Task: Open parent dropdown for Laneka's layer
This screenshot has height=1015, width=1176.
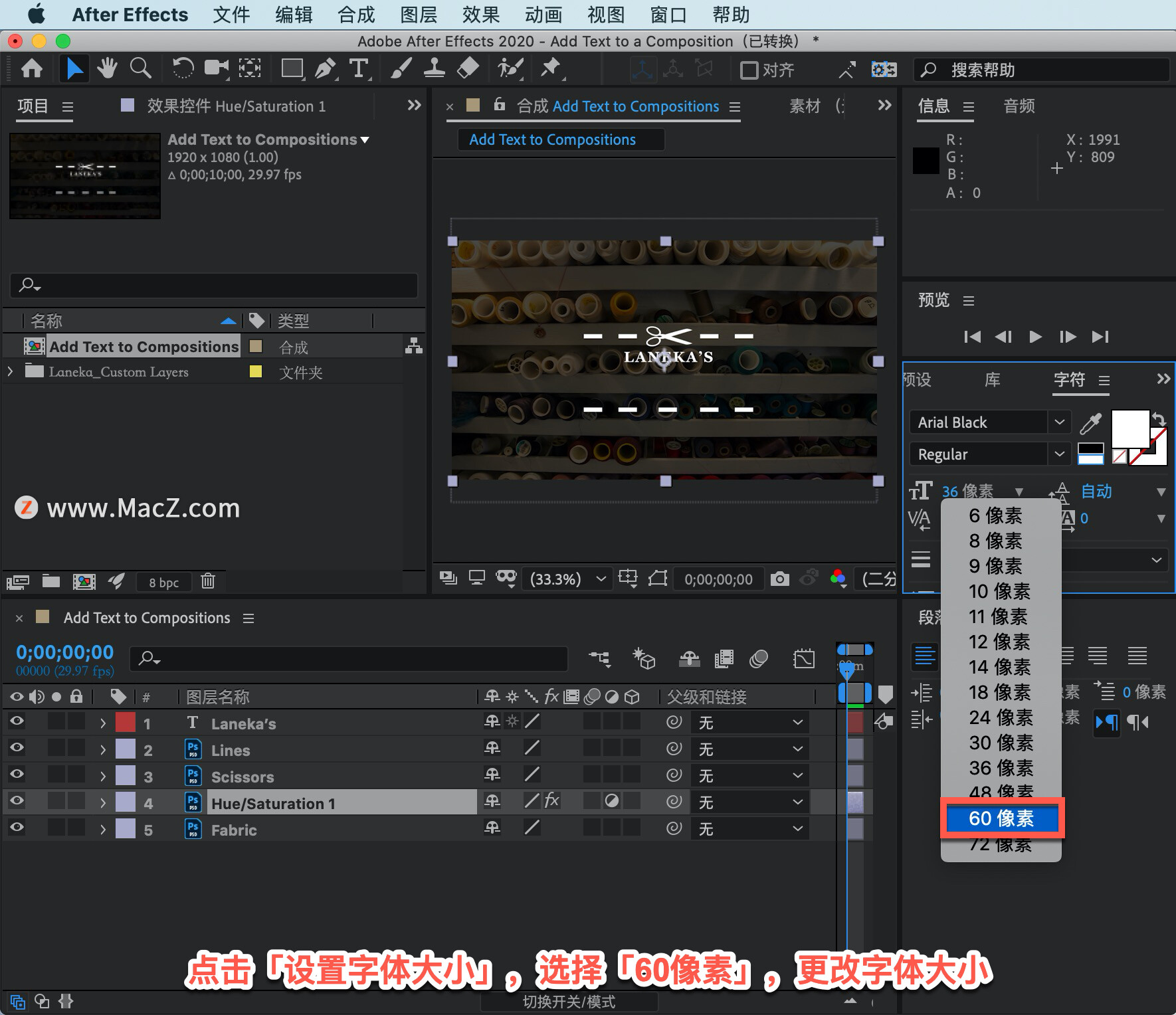Action: point(749,723)
